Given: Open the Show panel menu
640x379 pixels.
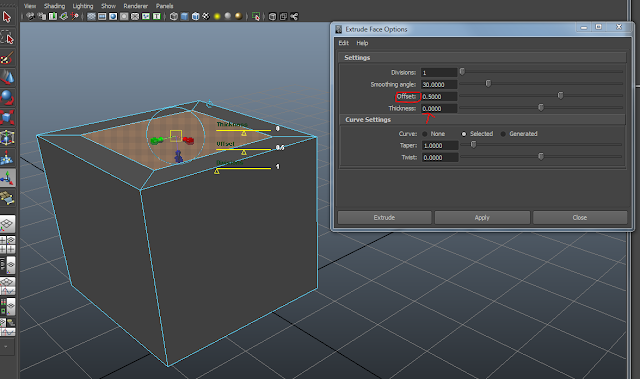Looking at the screenshot, I should pyautogui.click(x=109, y=6).
